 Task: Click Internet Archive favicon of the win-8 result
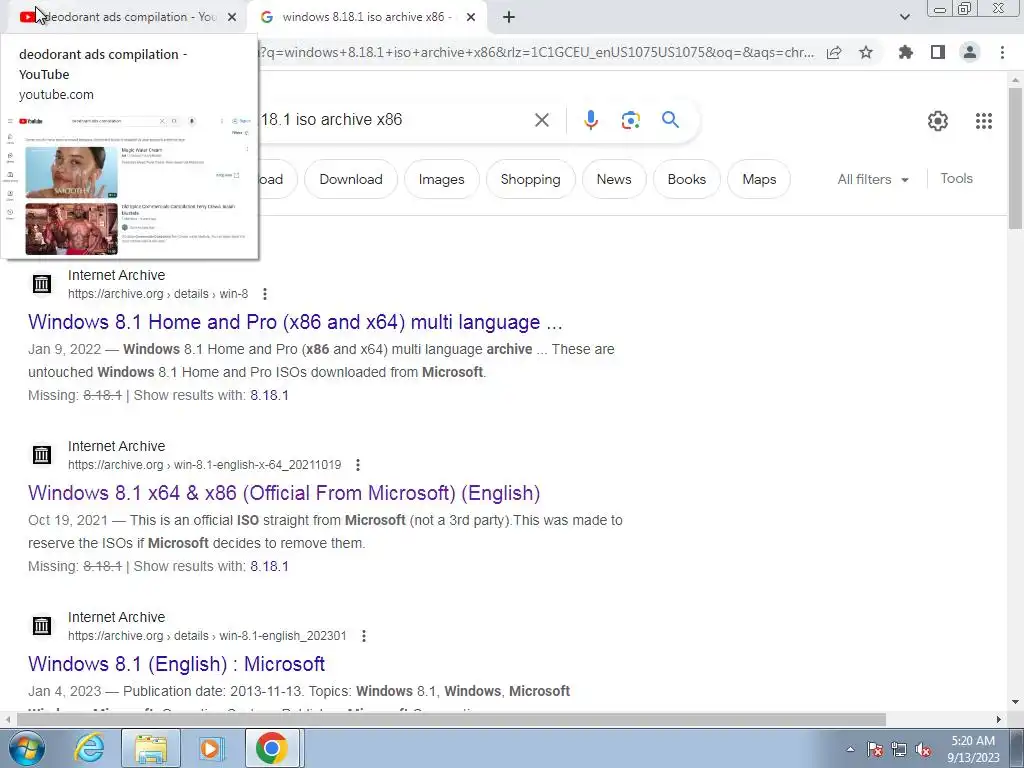click(x=42, y=284)
